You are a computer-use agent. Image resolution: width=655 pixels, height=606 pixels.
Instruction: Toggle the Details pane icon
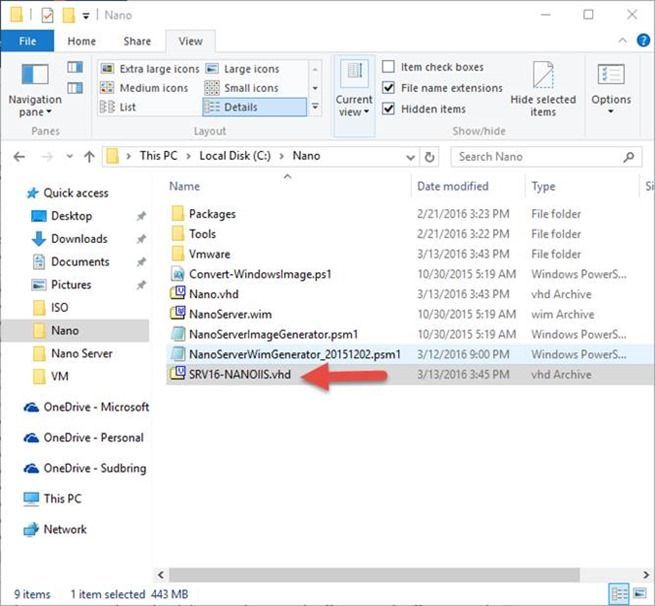75,88
